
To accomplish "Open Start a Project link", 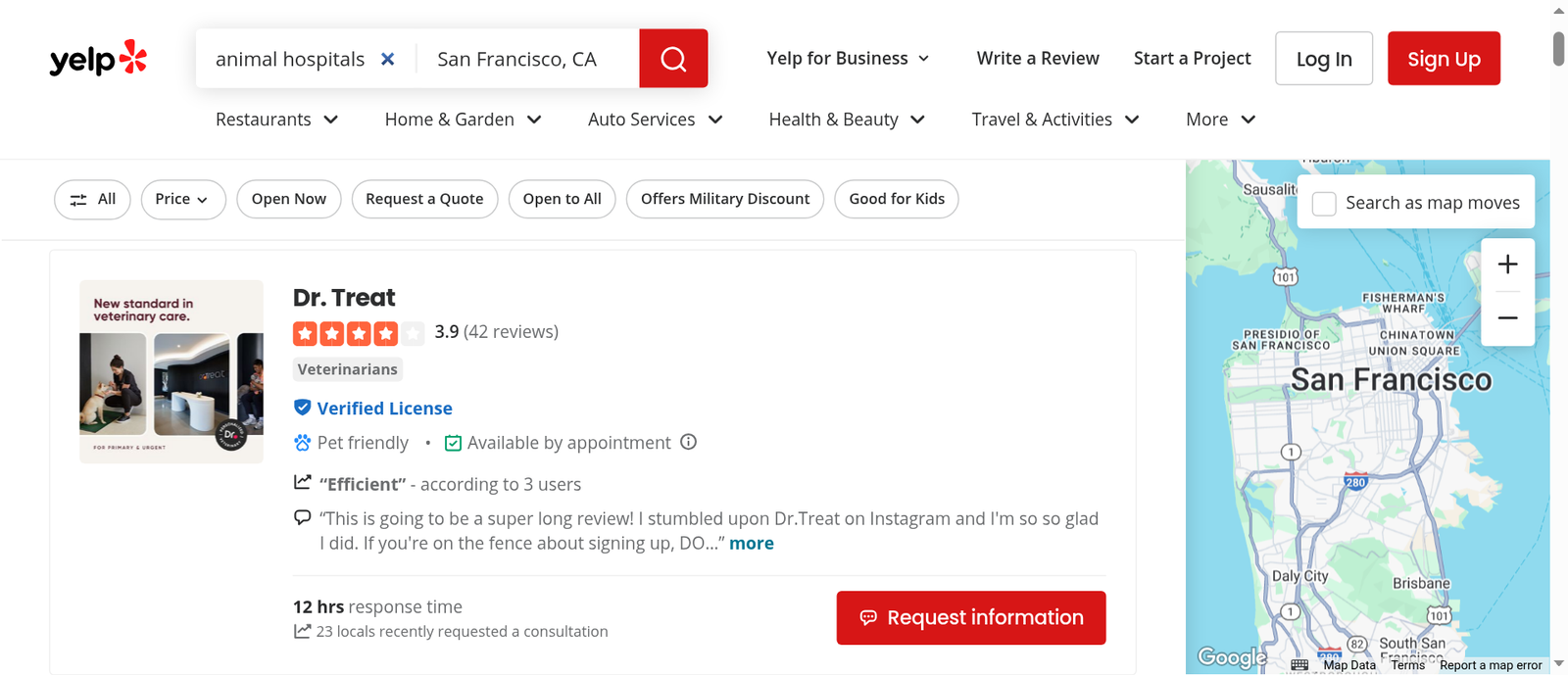I will coord(1192,59).
